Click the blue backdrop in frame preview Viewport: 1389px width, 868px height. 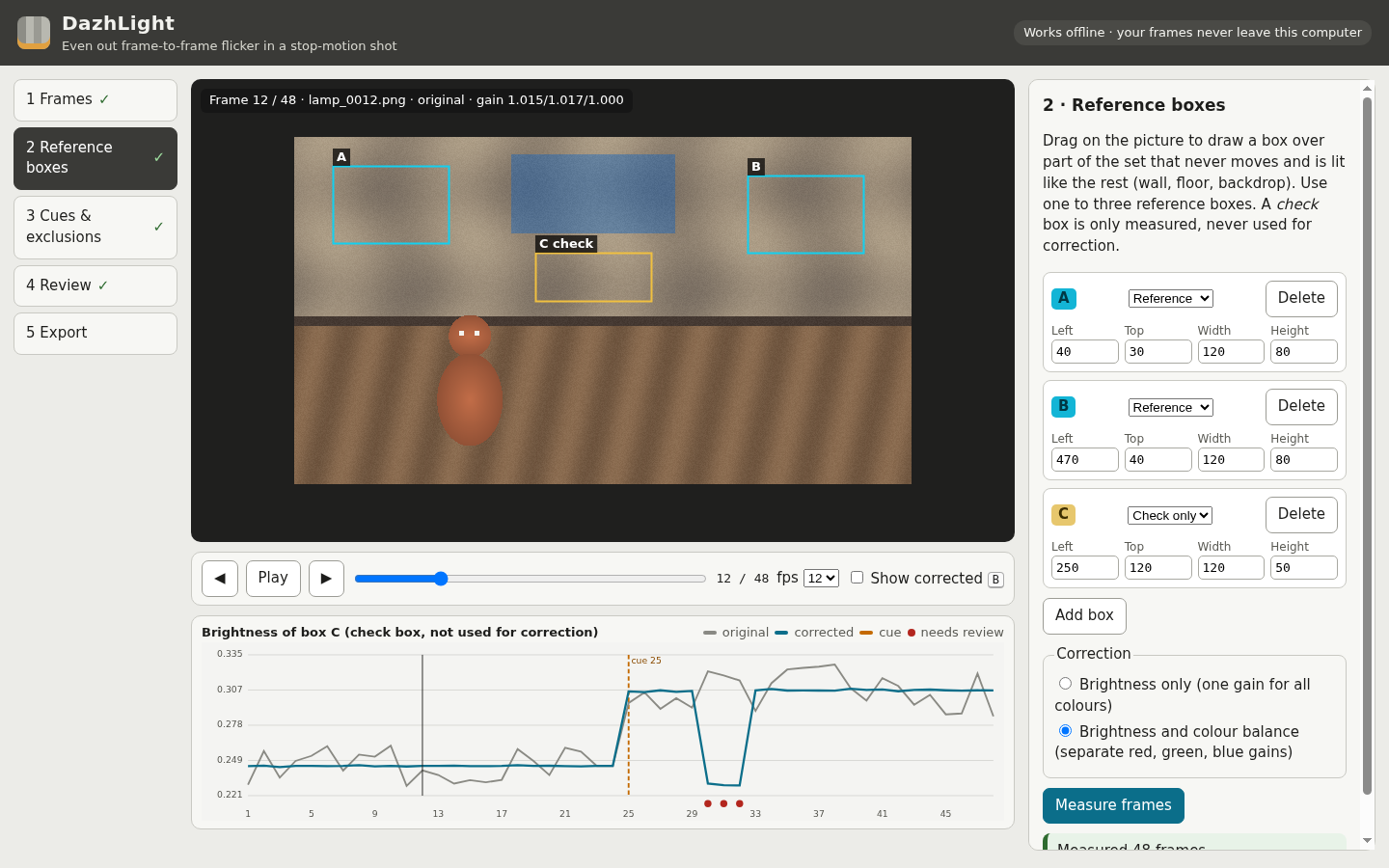coord(593,194)
